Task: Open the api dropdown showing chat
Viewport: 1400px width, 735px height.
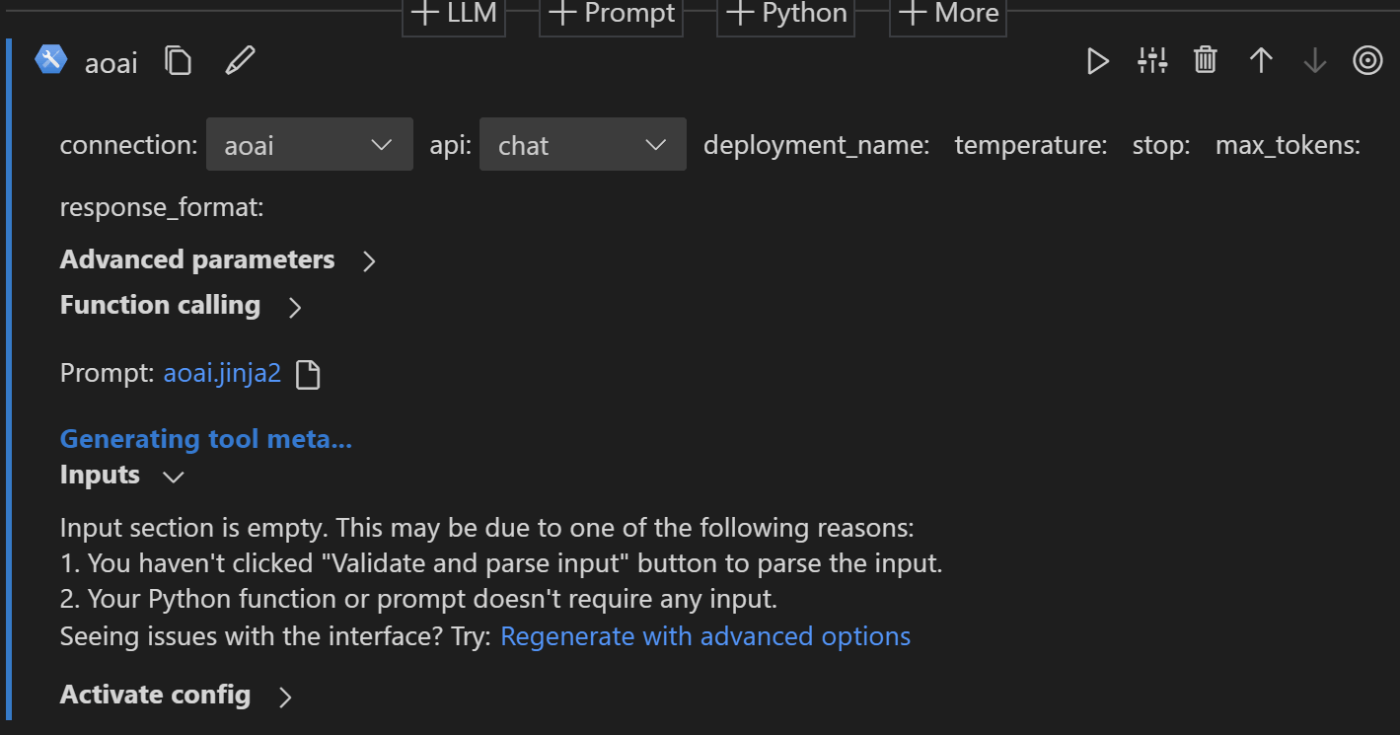Action: 582,145
